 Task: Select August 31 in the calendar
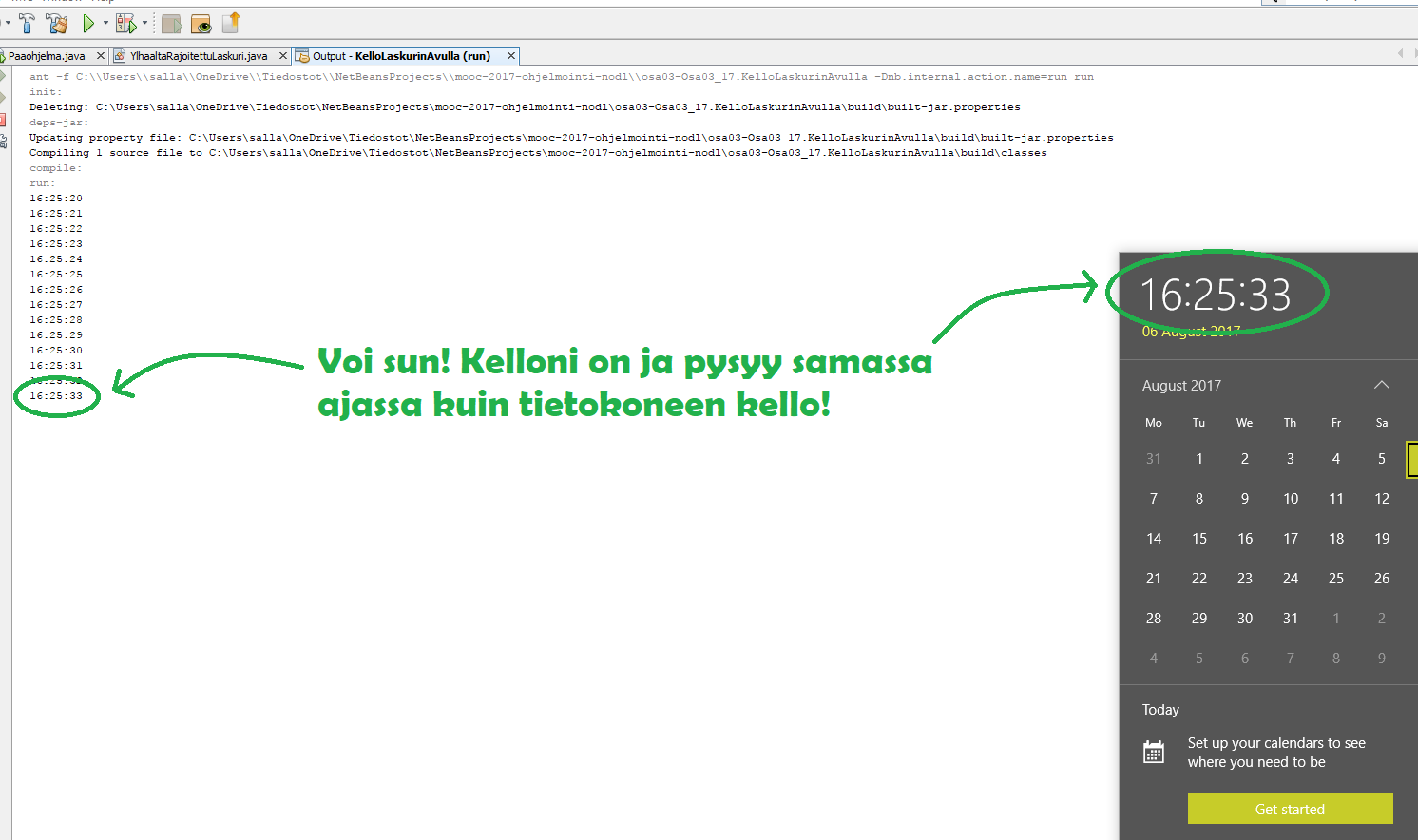(1291, 619)
